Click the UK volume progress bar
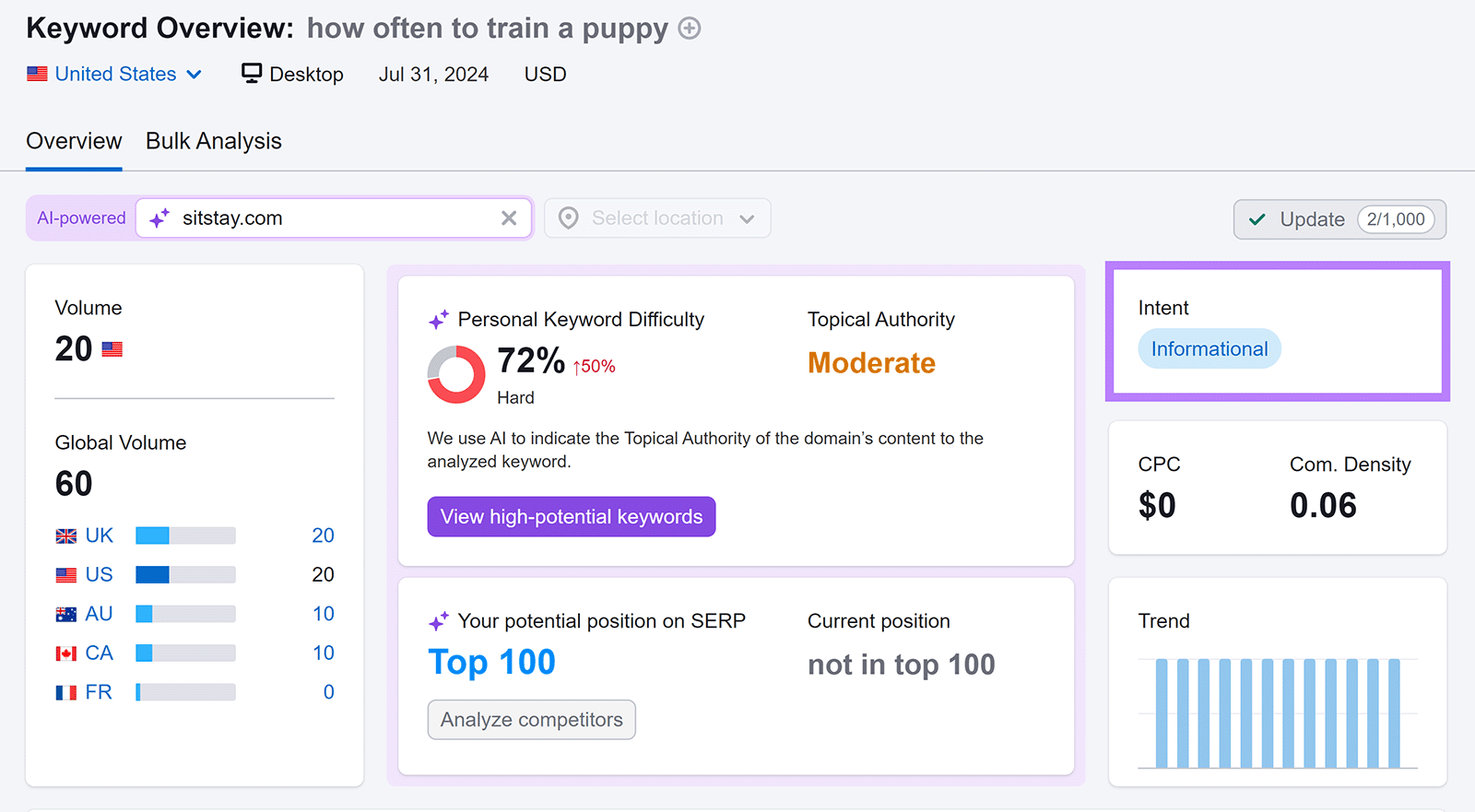 click(x=185, y=535)
